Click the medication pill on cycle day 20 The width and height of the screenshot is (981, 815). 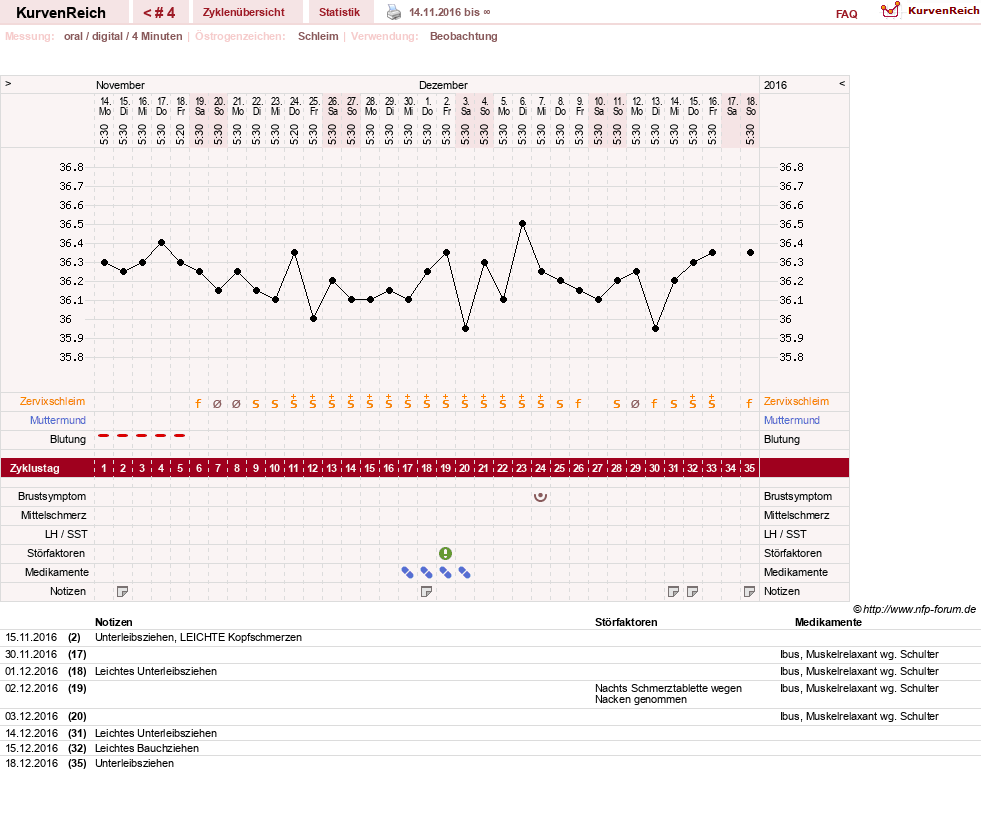click(464, 572)
